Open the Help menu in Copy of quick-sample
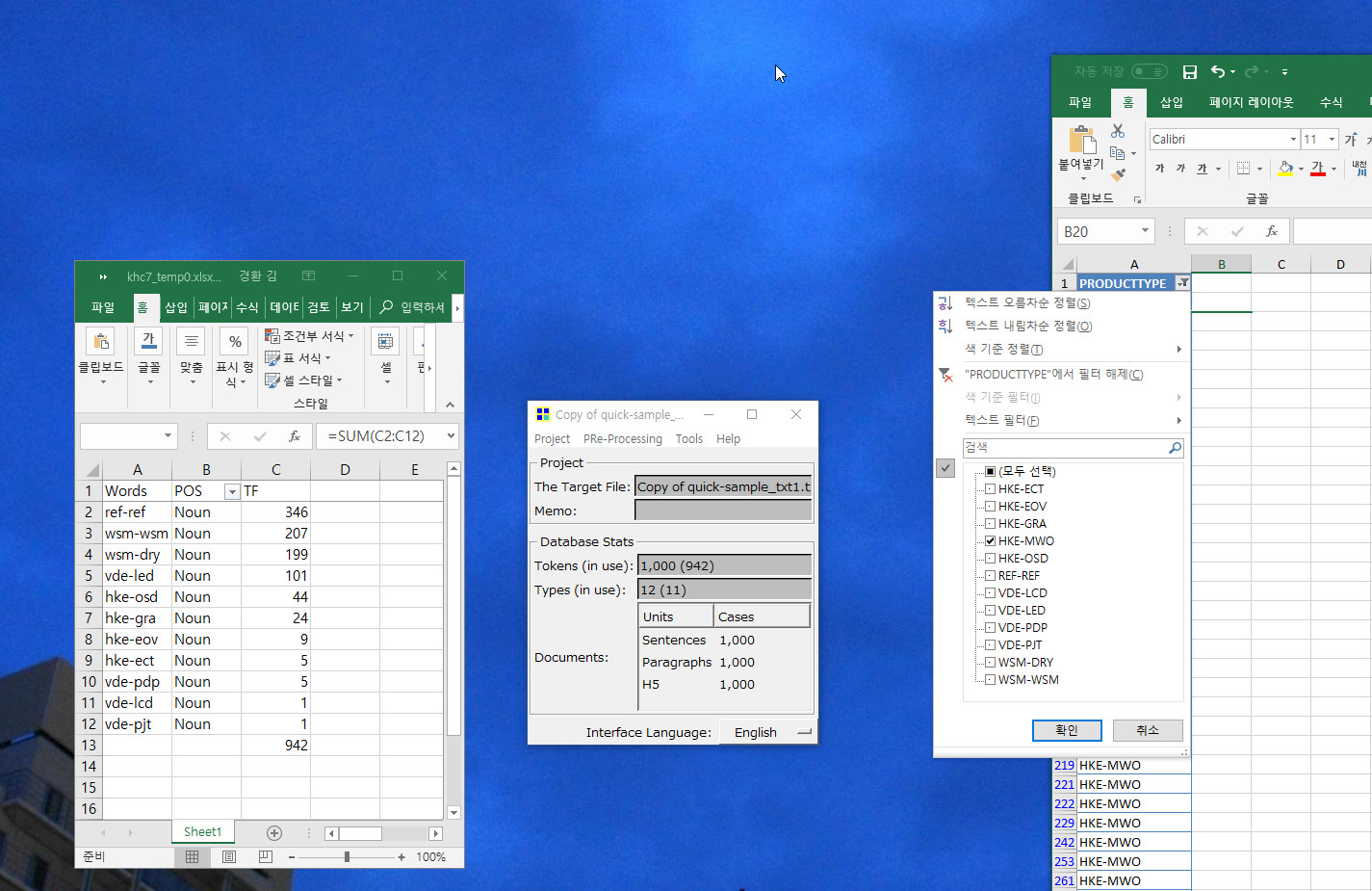The image size is (1372, 891). pyautogui.click(x=729, y=439)
